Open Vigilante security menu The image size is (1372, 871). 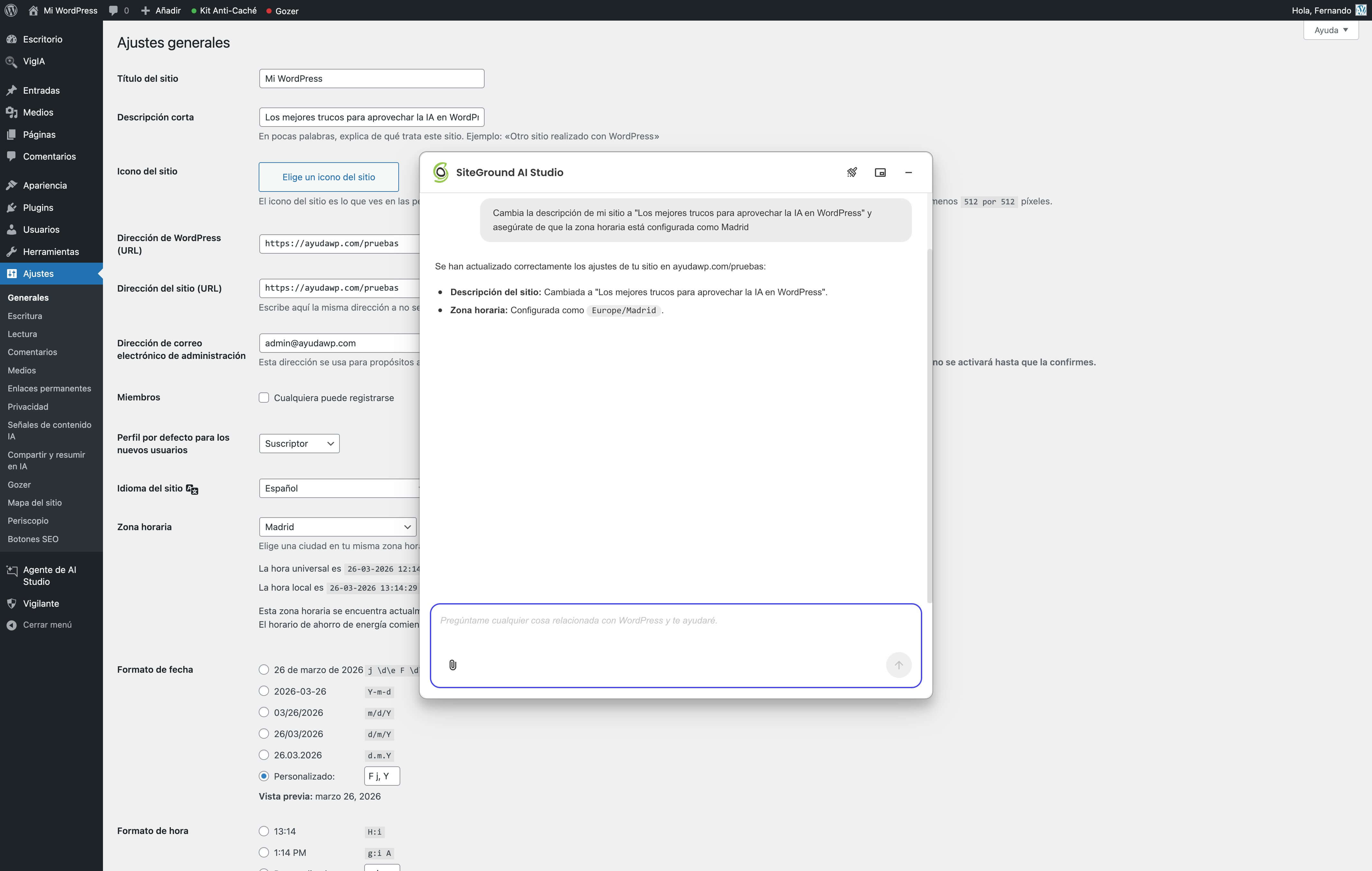pos(51,603)
